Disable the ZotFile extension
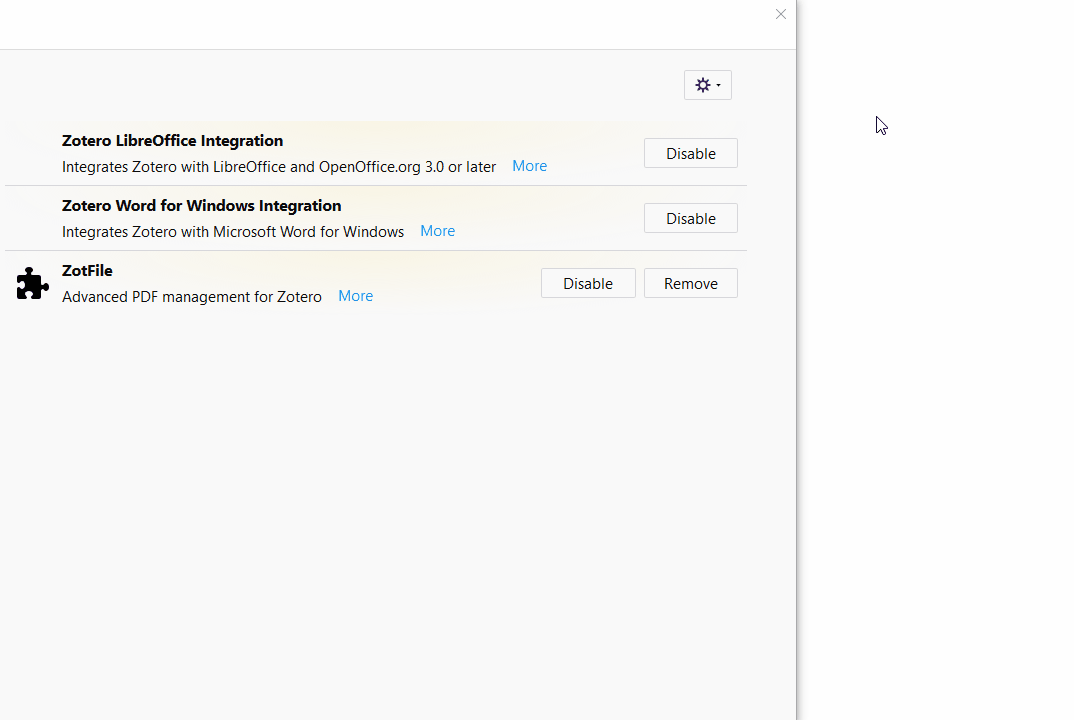Image resolution: width=1074 pixels, height=720 pixels. (588, 283)
